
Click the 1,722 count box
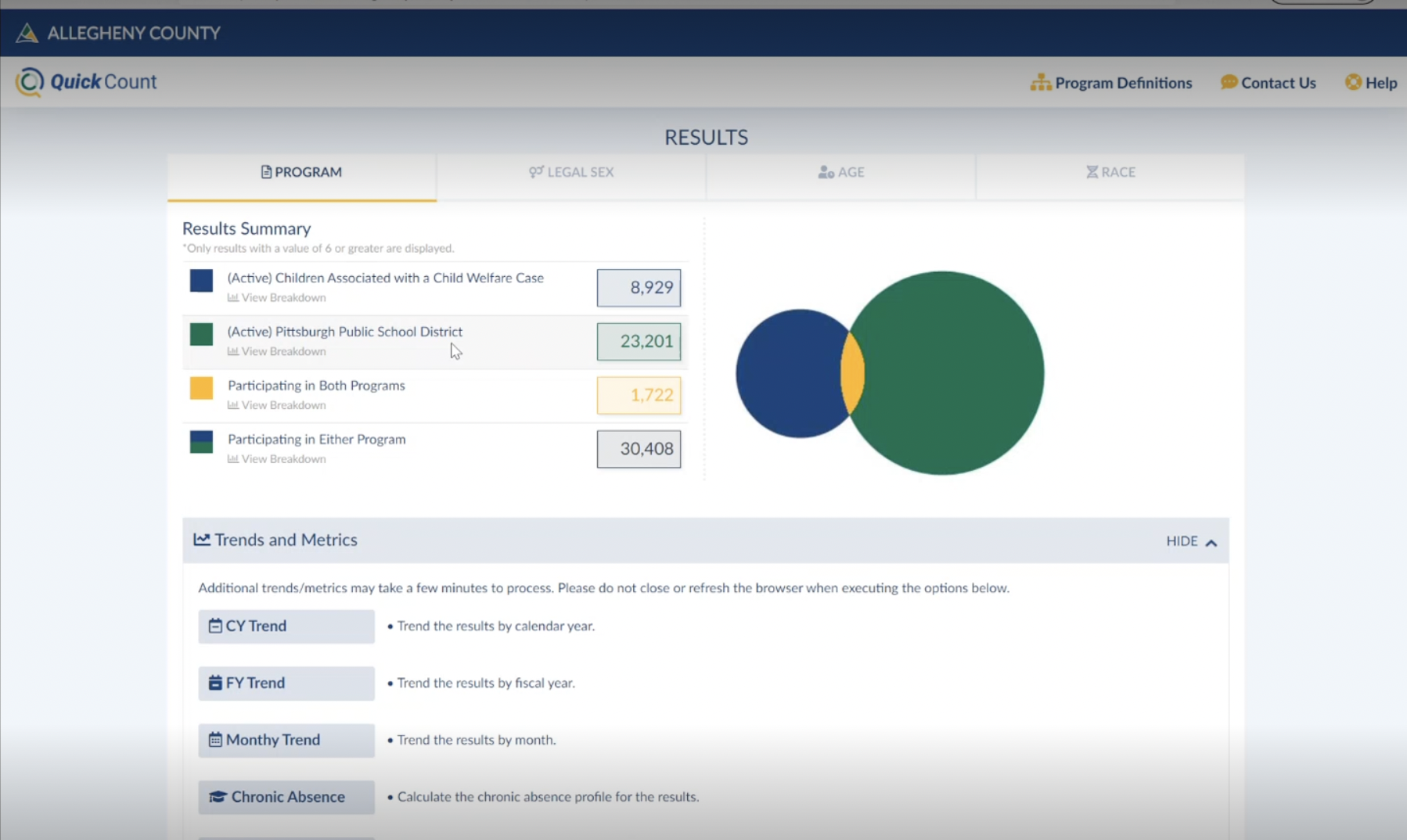639,395
